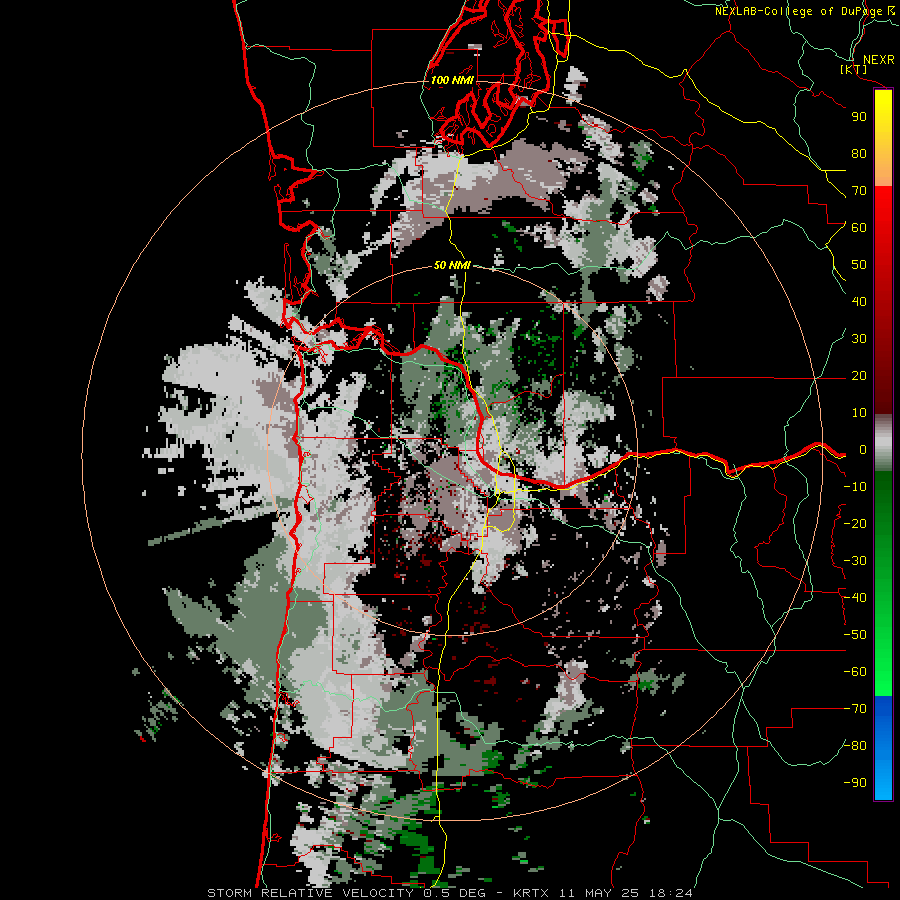Click the gray zero-velocity color bar segment
The image size is (900, 900).
coord(883,443)
